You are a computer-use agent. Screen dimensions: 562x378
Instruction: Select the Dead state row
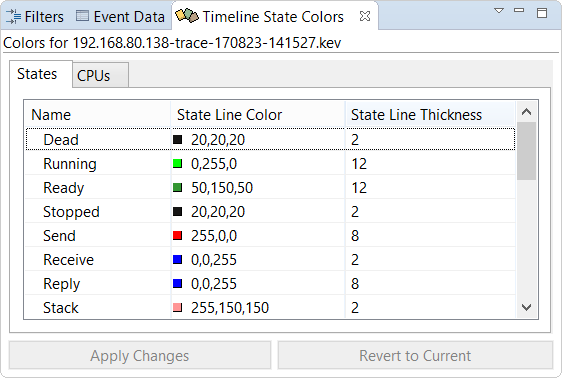coord(270,139)
